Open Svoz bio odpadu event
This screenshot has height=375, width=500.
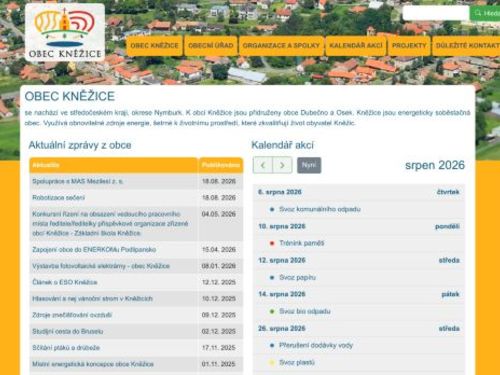(x=305, y=311)
